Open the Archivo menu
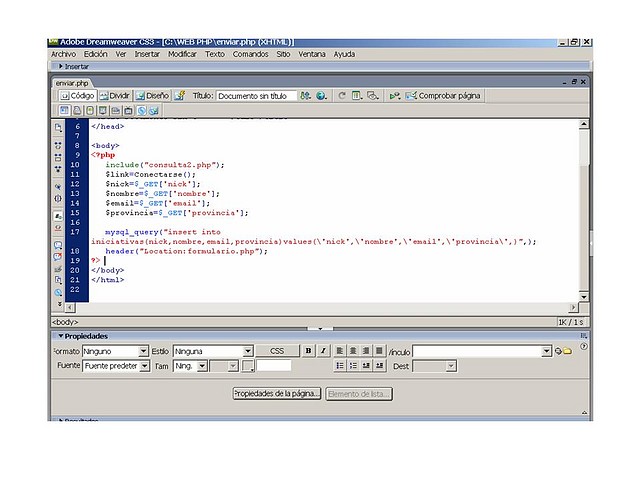 (x=63, y=54)
